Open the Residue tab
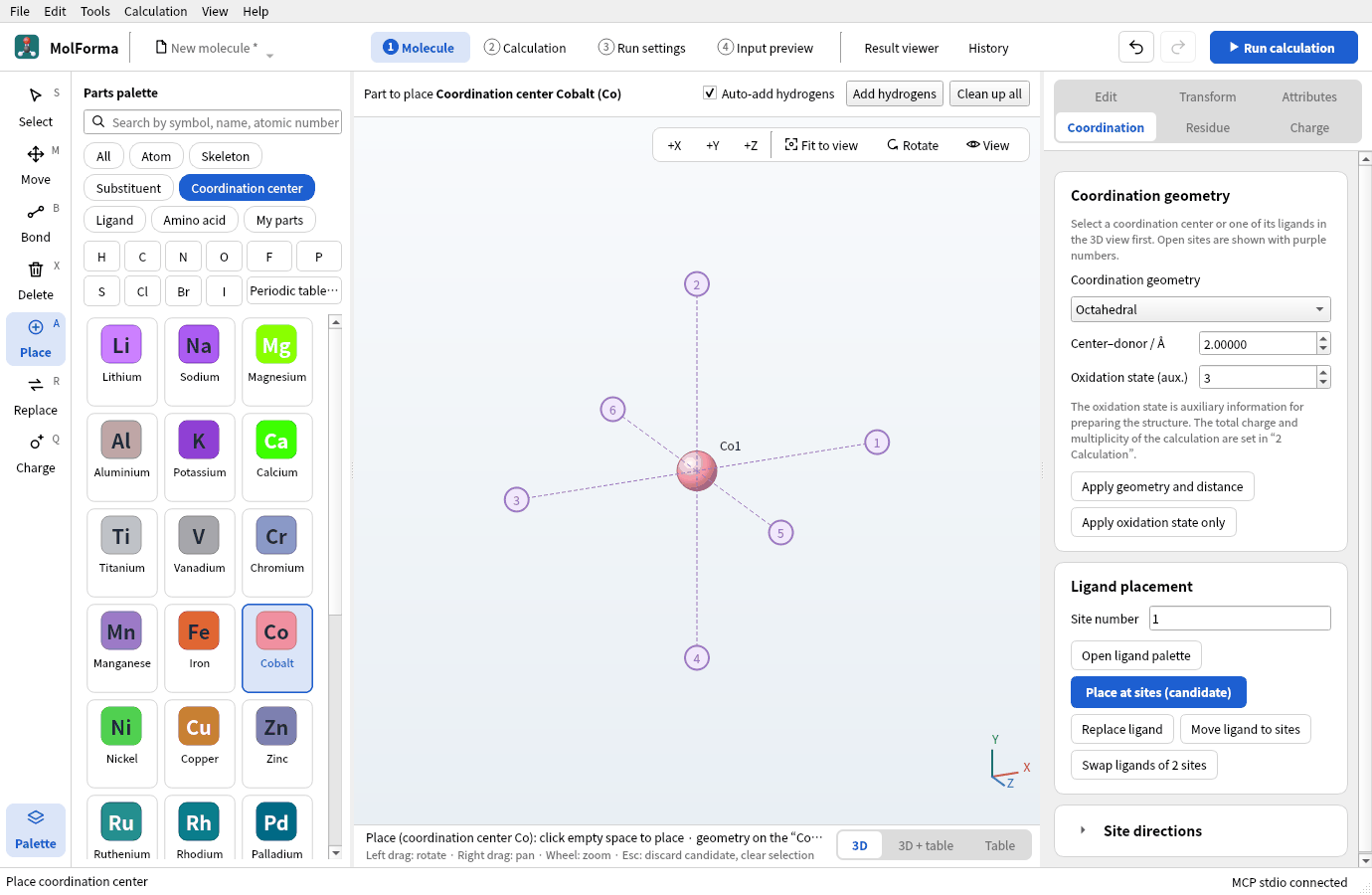 click(x=1207, y=127)
